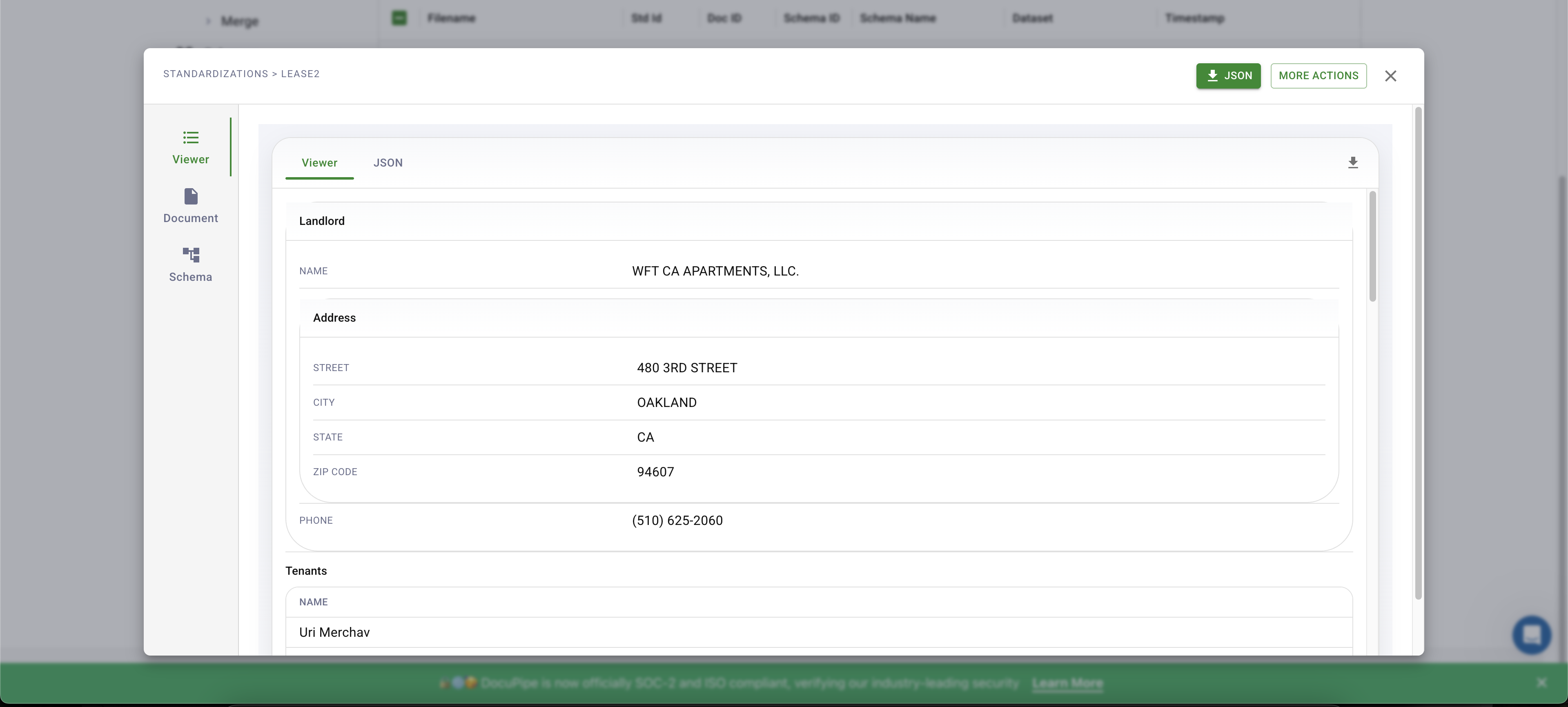Open the More Actions menu
This screenshot has height=707, width=1568.
point(1318,76)
